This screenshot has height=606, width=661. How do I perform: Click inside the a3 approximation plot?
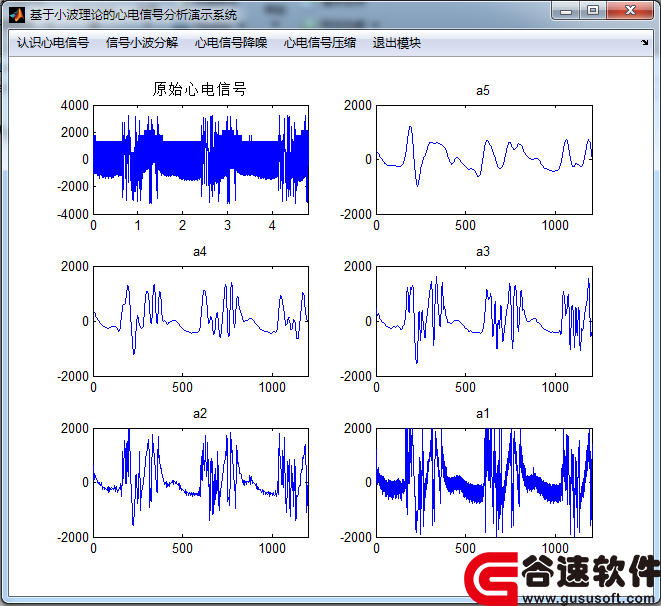pyautogui.click(x=484, y=321)
